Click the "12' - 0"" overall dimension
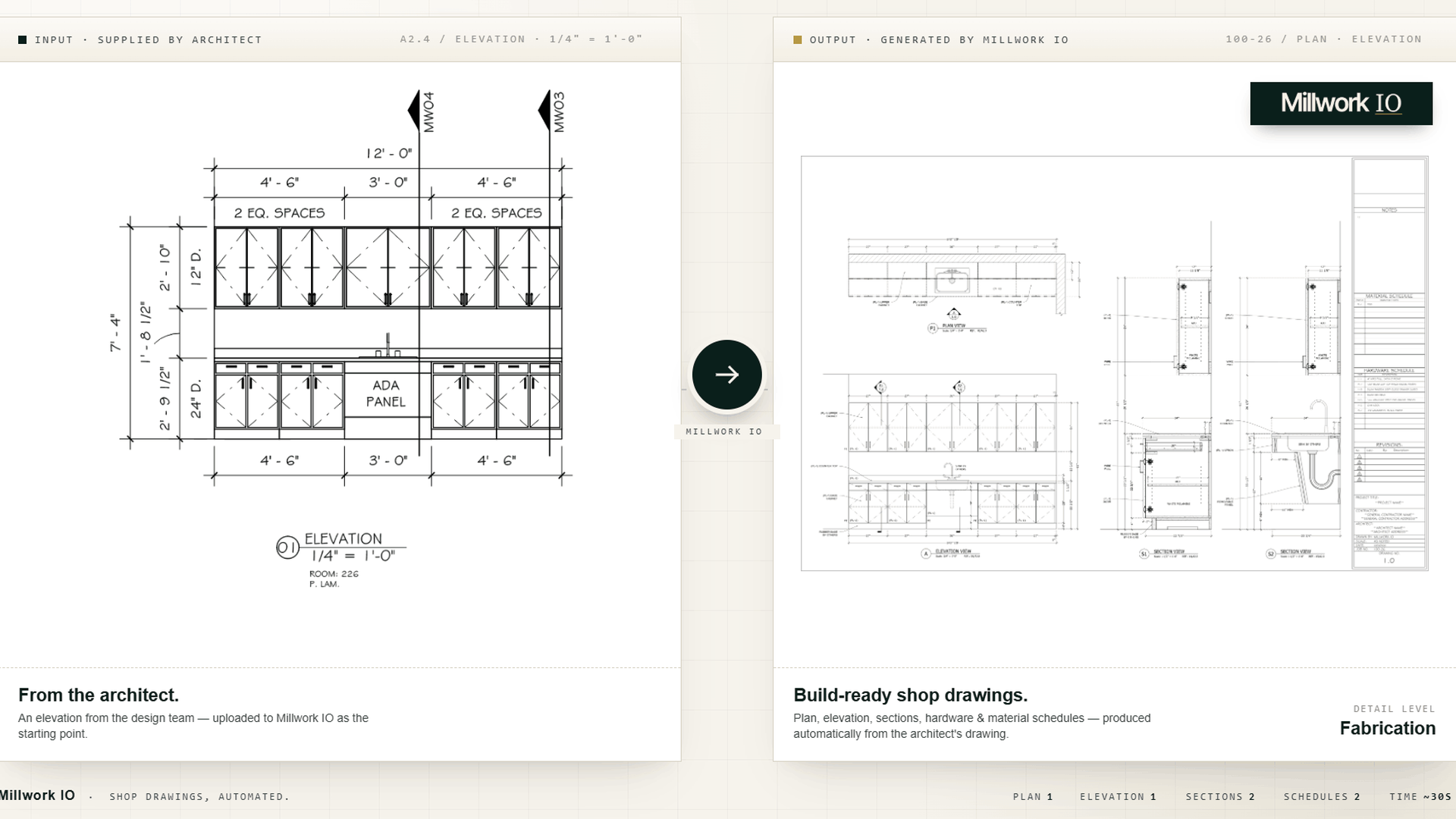The width and height of the screenshot is (1456, 819). click(389, 153)
